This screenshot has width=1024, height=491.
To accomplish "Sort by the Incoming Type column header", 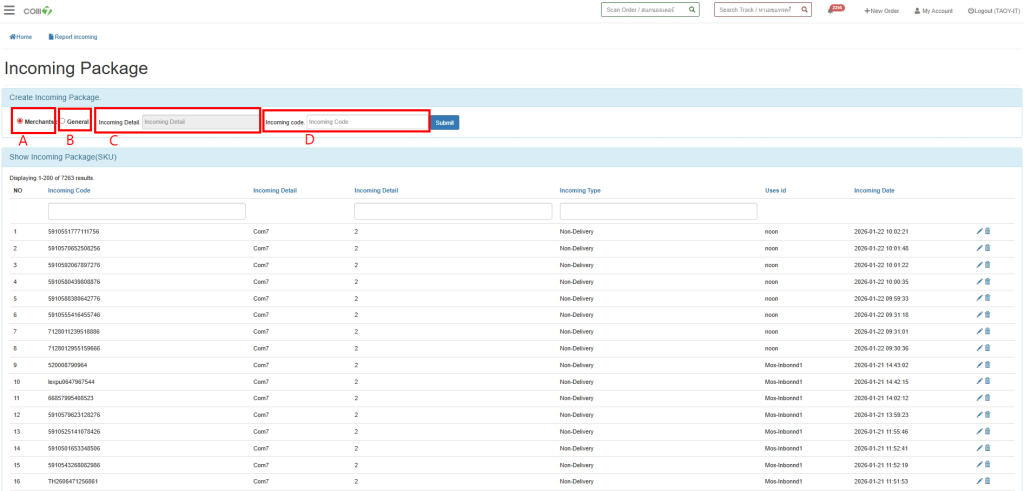I will (580, 189).
